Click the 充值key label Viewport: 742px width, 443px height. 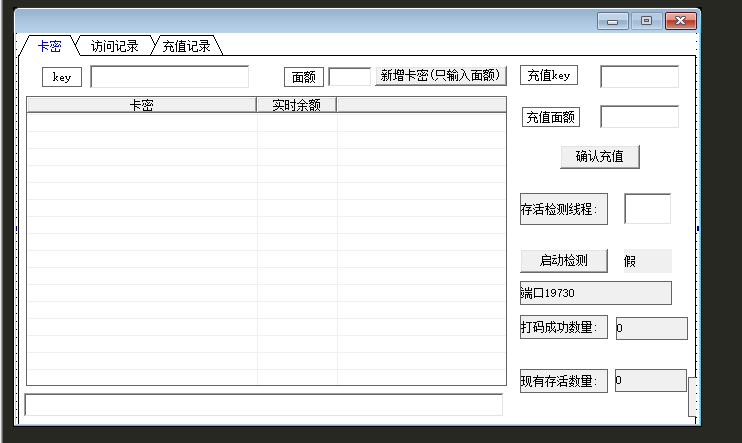pyautogui.click(x=549, y=75)
